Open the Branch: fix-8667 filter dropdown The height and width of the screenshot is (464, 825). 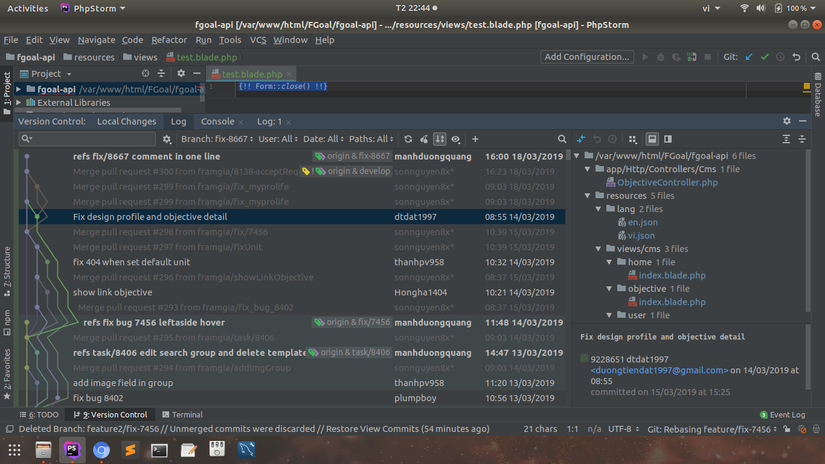coord(217,139)
